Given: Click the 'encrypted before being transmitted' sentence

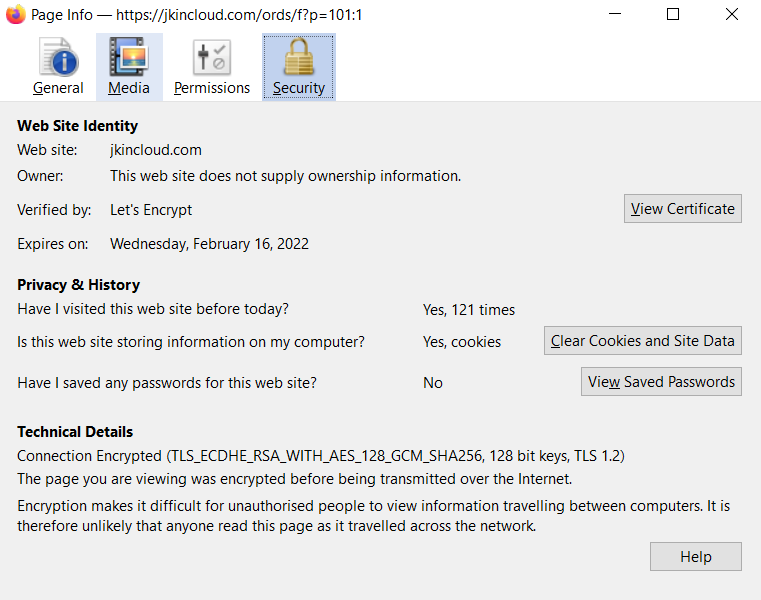Looking at the screenshot, I should (295, 479).
